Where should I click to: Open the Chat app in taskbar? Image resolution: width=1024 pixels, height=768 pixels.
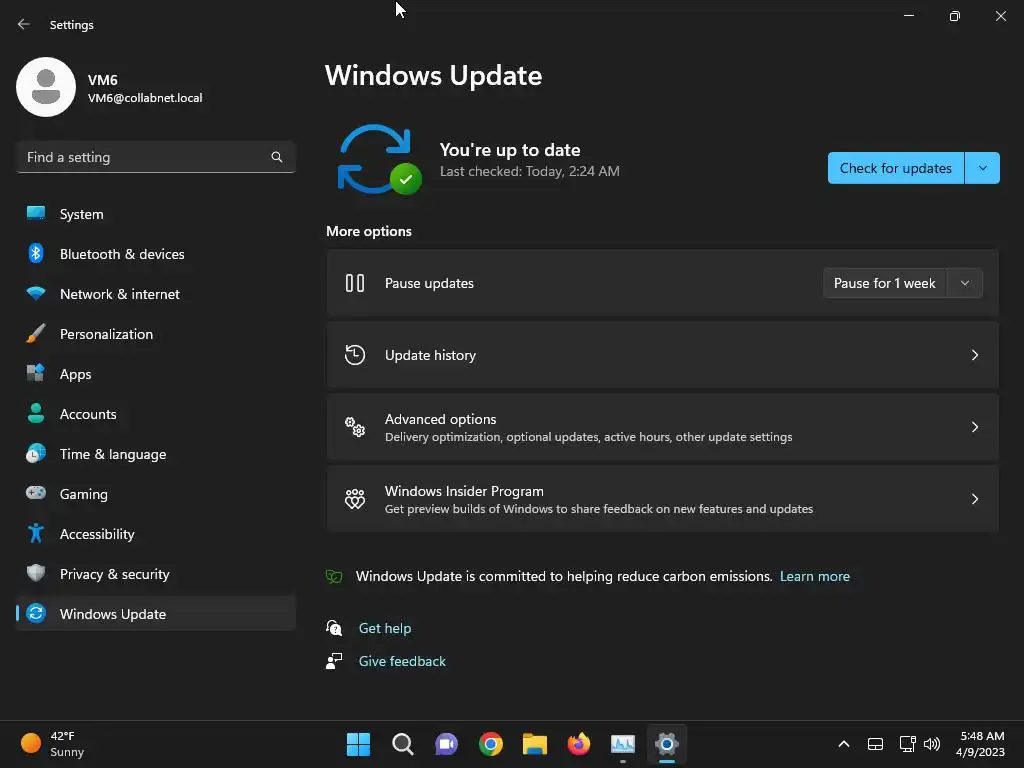[x=446, y=744]
